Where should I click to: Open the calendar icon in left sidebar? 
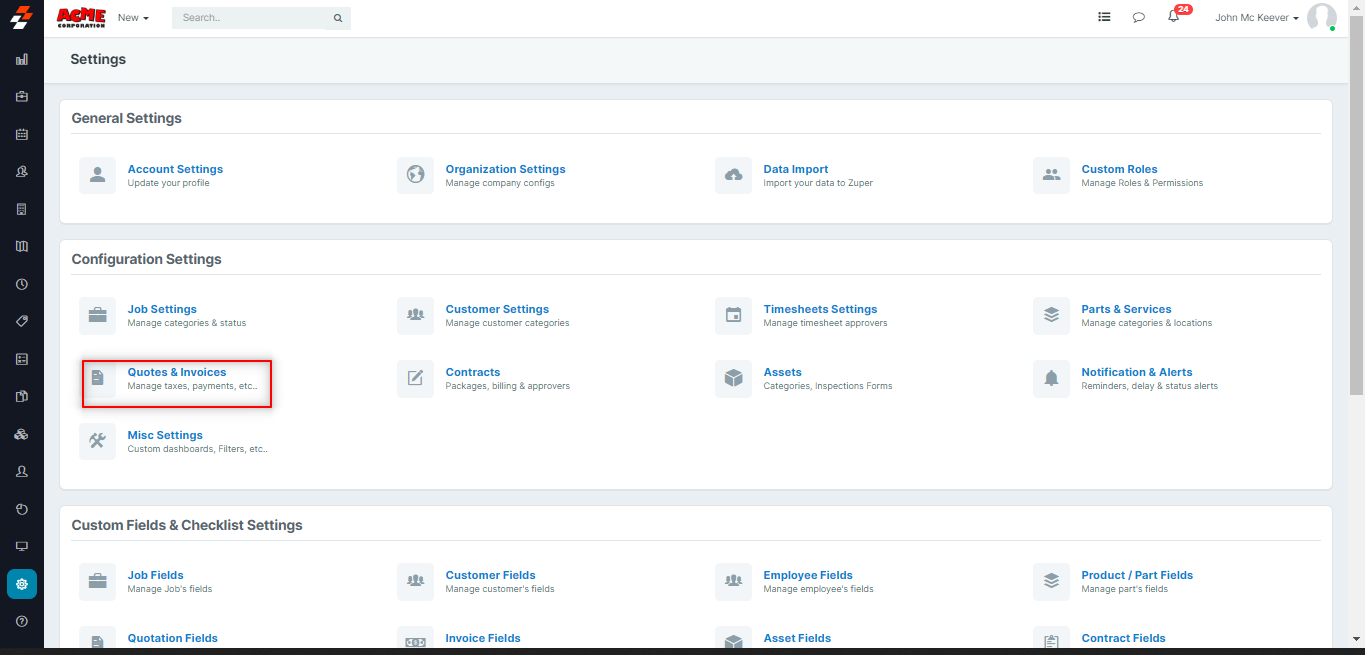[x=22, y=134]
